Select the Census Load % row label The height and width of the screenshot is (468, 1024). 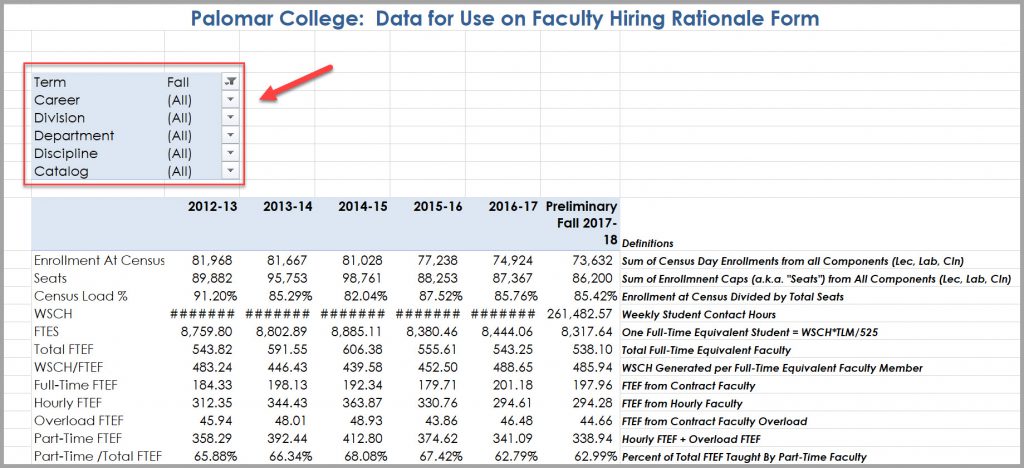81,296
